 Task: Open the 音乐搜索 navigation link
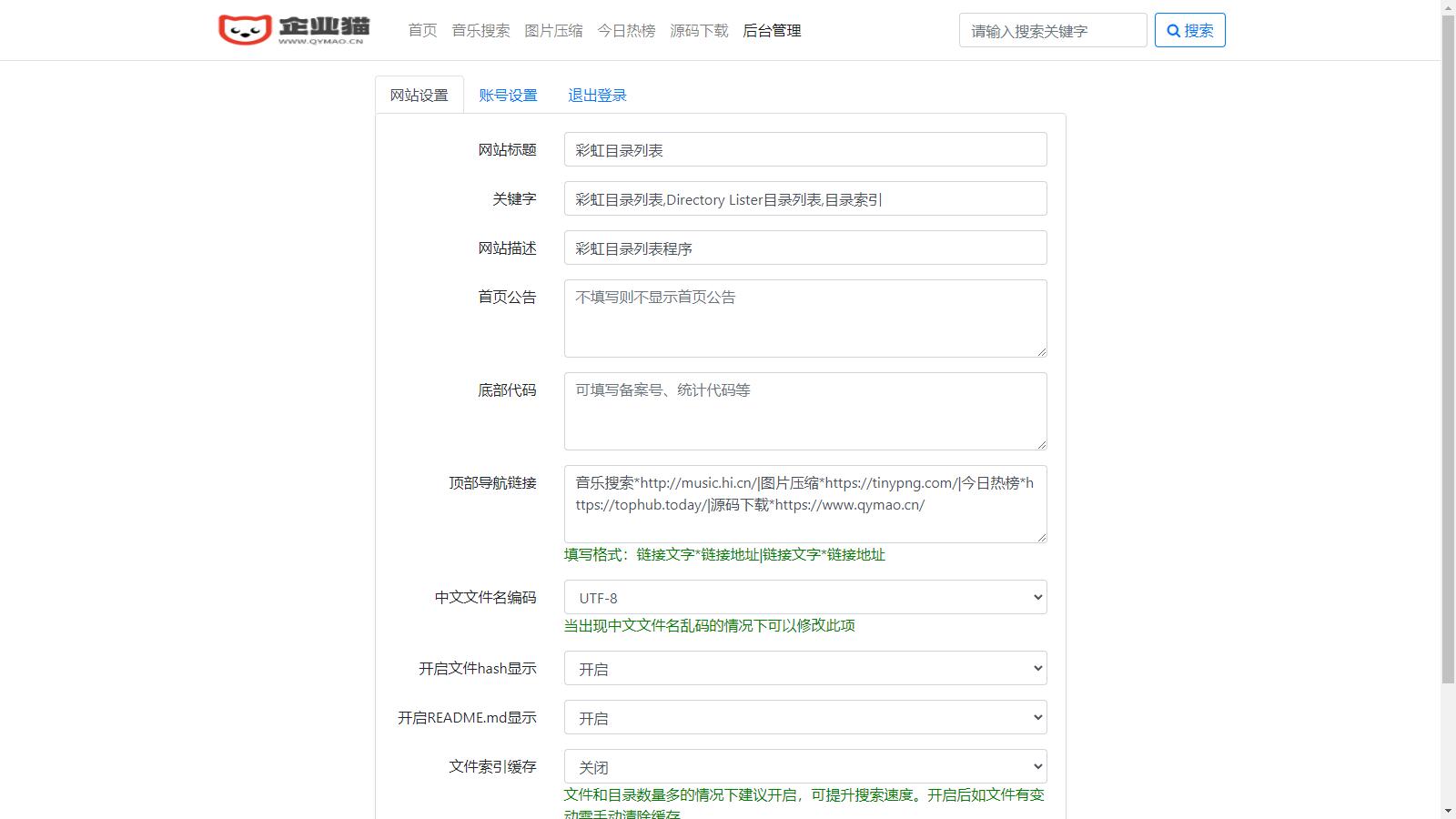click(x=480, y=31)
